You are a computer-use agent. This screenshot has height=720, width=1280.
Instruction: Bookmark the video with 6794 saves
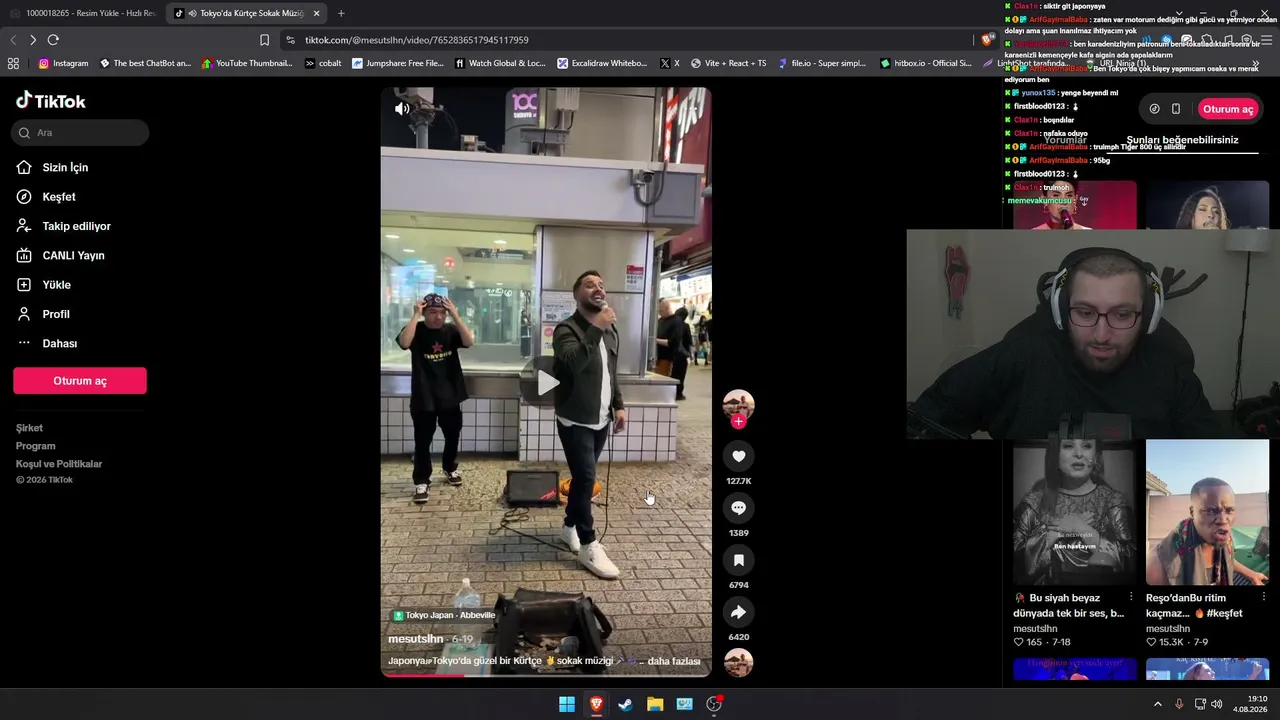738,560
